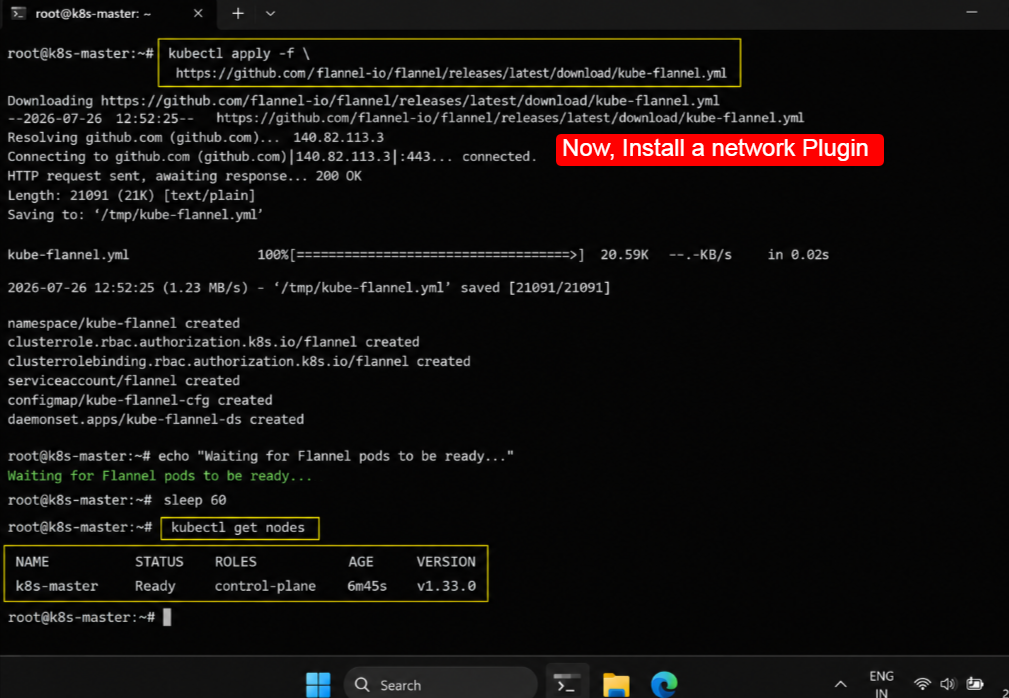Click the 'kubectl apply -f \' command text

pyautogui.click(x=239, y=53)
